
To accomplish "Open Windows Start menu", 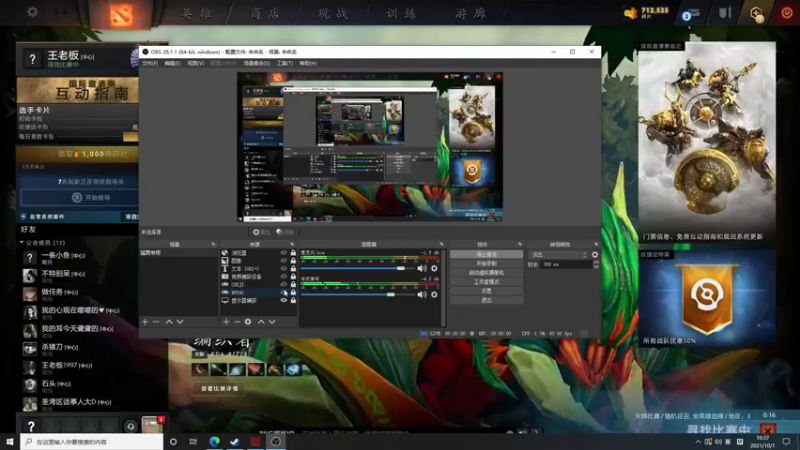I will (10, 442).
